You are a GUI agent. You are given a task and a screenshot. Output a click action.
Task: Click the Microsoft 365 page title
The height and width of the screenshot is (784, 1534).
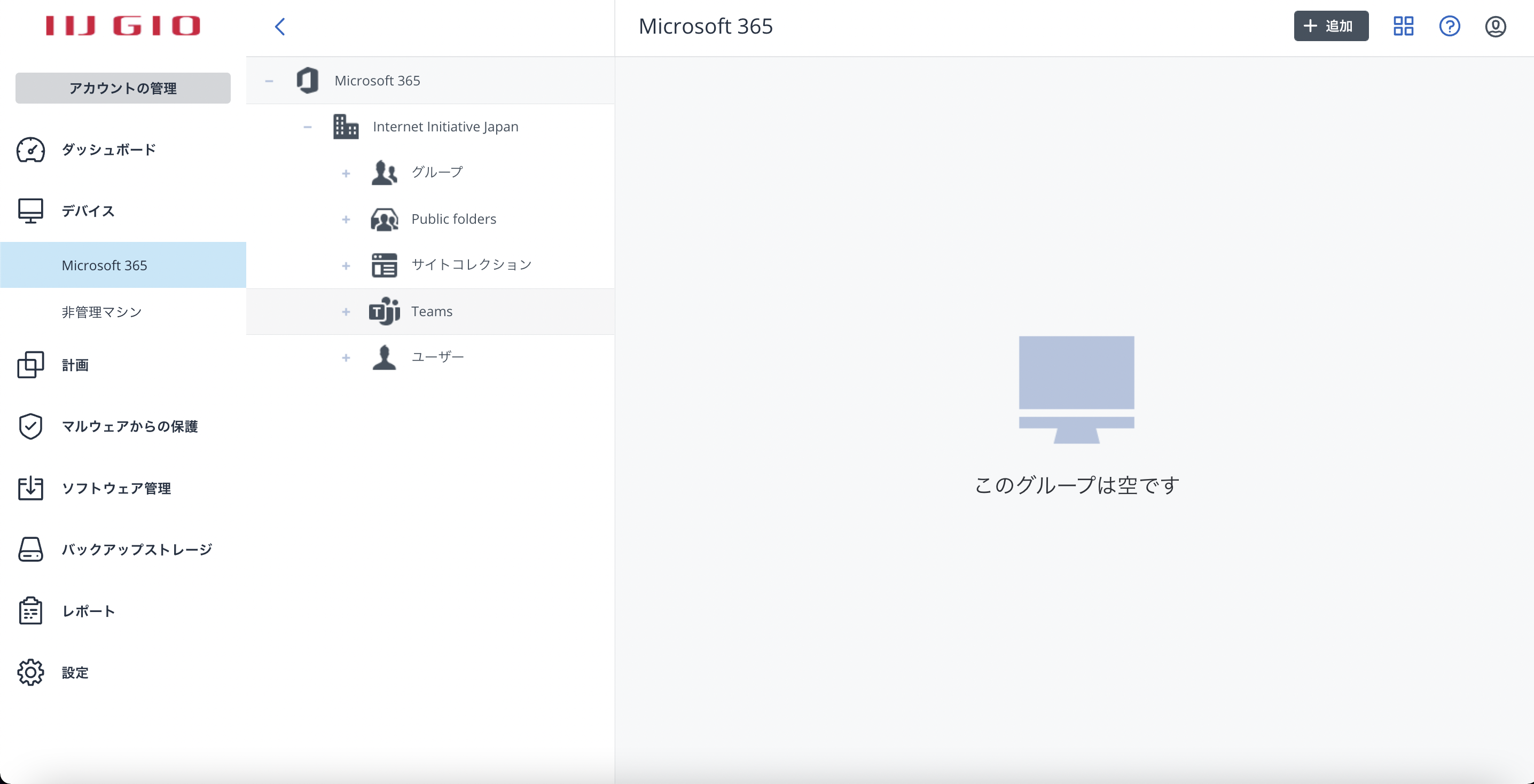point(706,26)
